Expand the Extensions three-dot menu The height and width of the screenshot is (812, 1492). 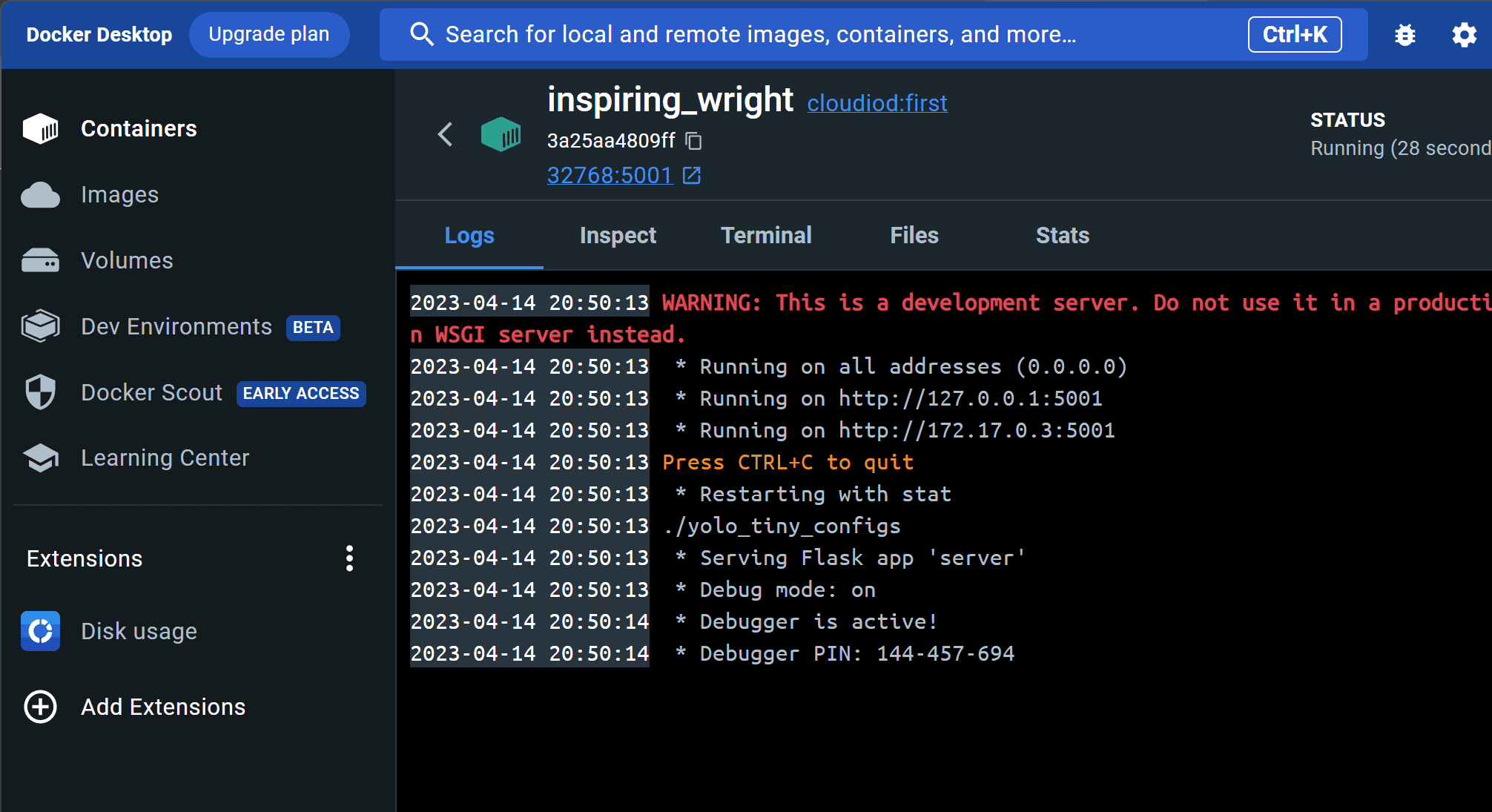[x=349, y=558]
